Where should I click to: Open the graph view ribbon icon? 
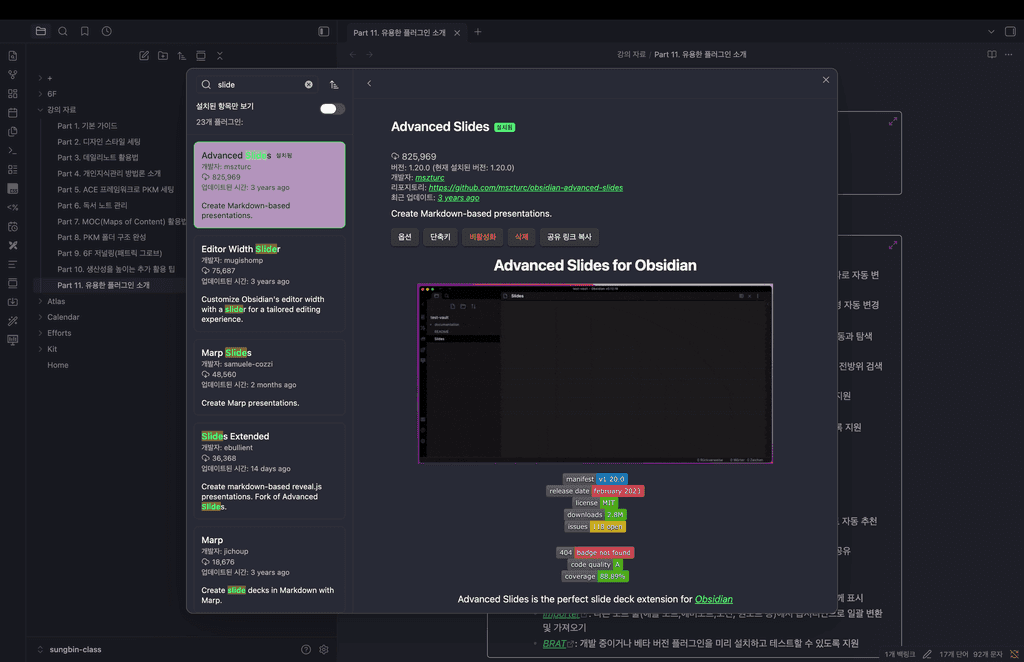(x=12, y=74)
